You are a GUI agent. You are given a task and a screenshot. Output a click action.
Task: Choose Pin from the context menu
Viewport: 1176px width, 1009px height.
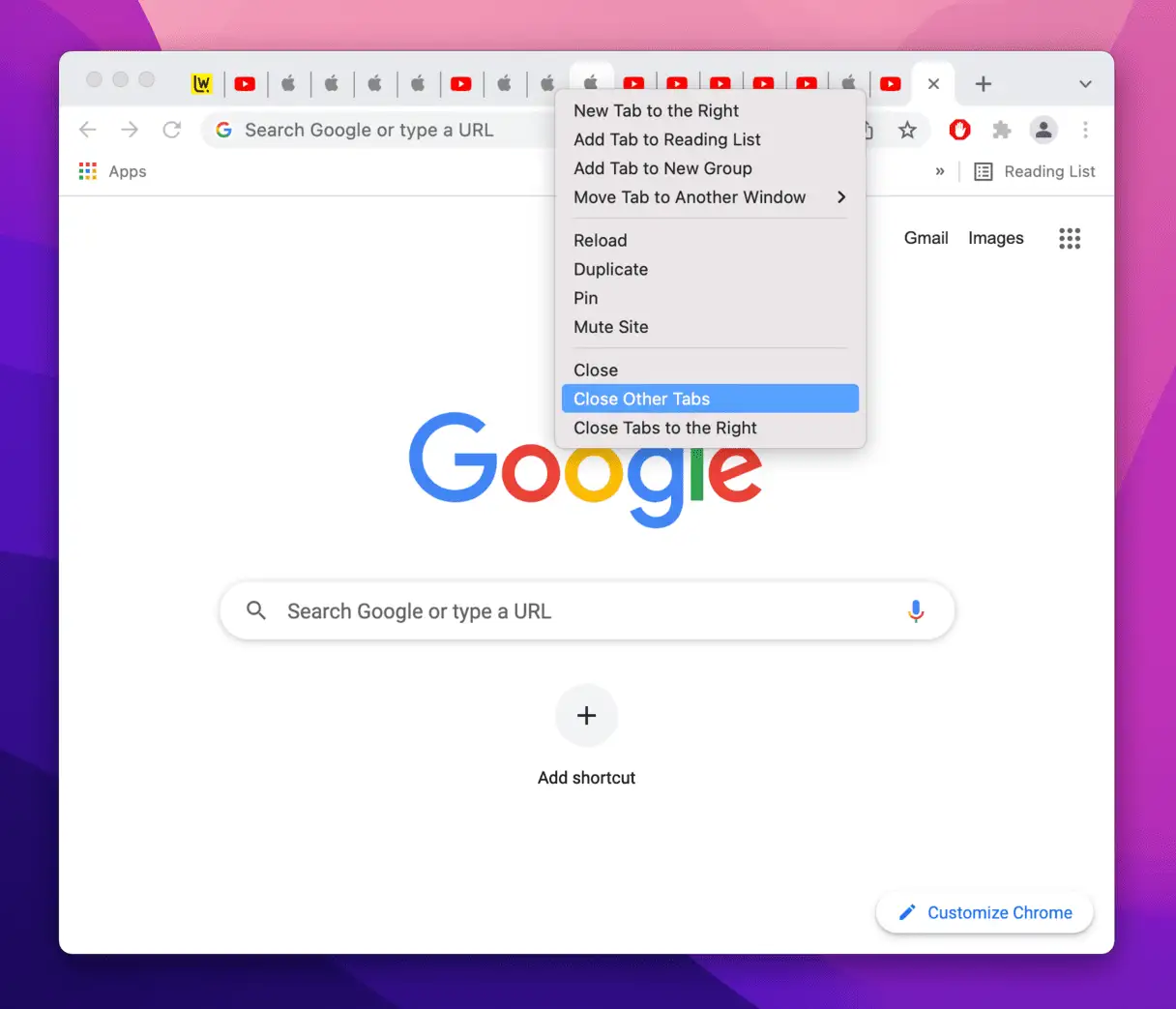click(586, 298)
